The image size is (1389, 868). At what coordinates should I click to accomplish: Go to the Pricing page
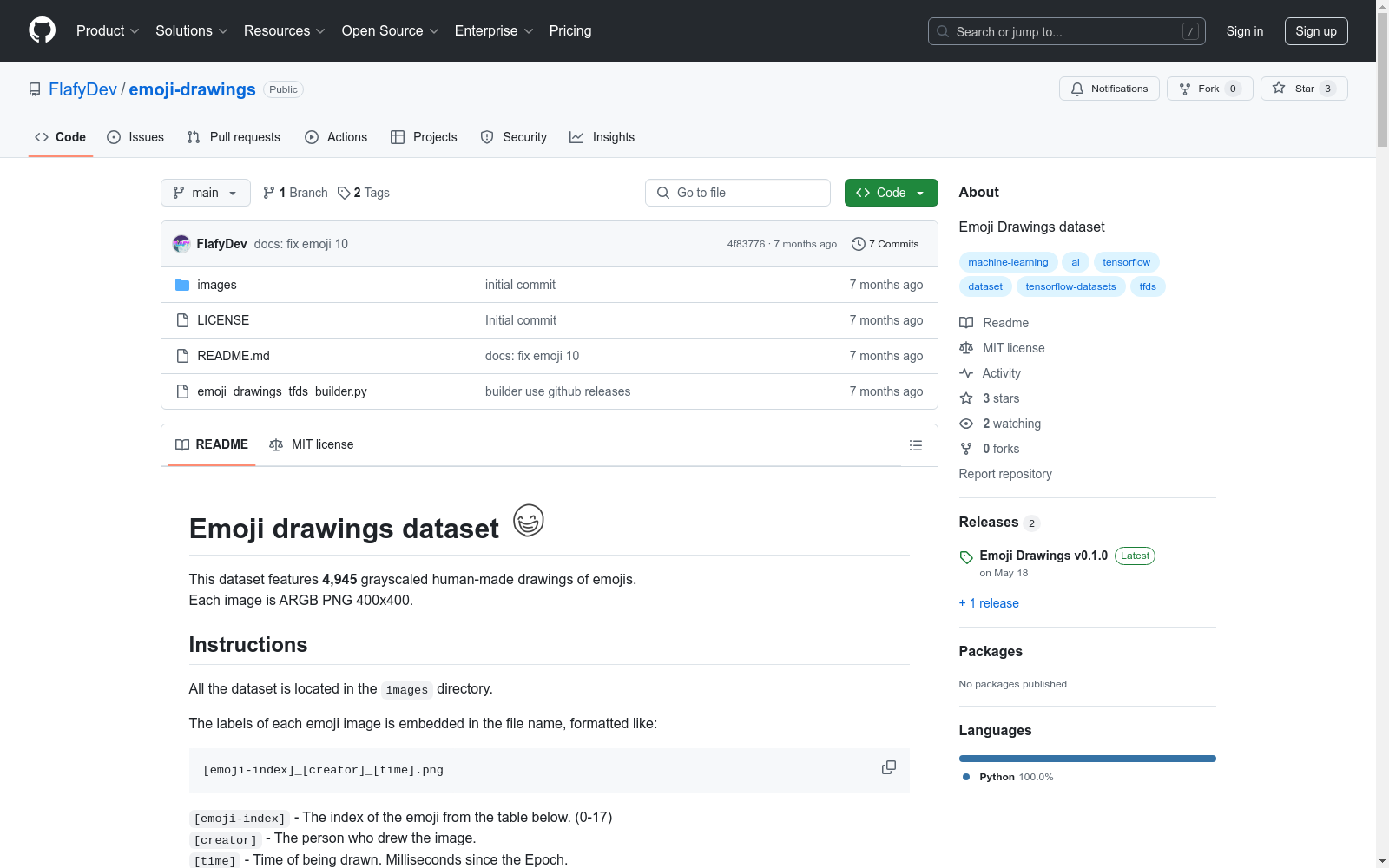click(x=570, y=31)
